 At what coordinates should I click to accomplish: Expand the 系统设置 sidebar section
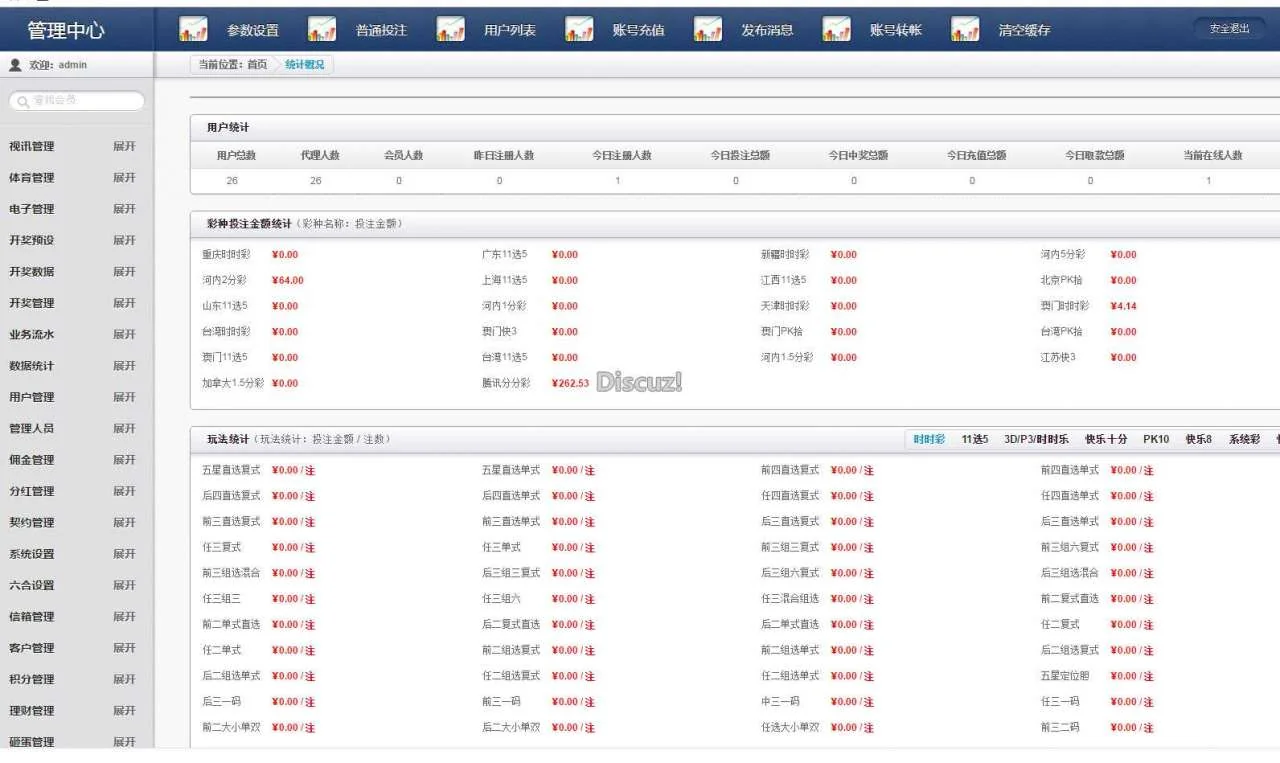[124, 554]
